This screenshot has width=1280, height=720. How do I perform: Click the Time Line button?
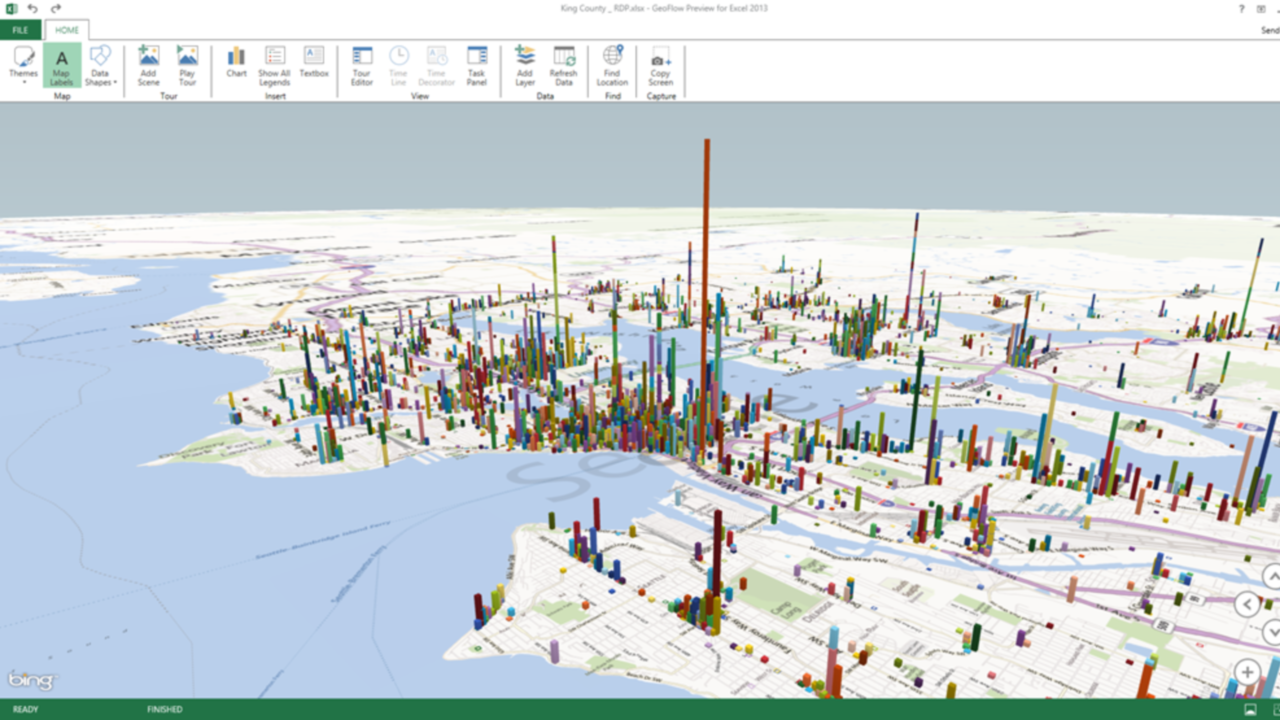tap(398, 65)
